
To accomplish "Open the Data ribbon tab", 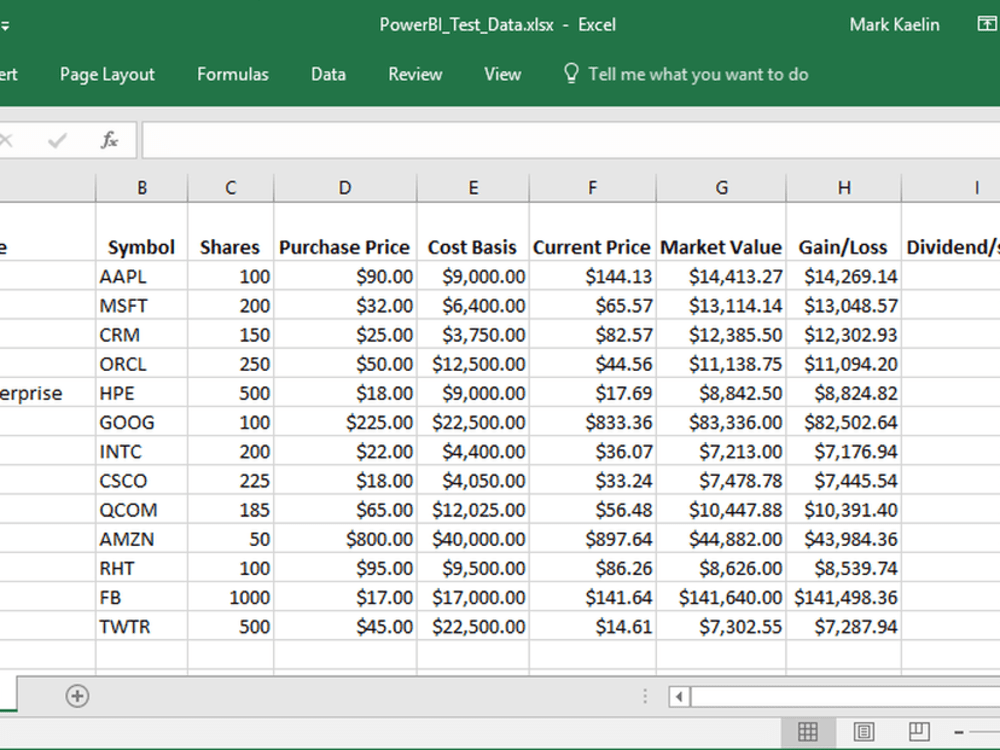I will pyautogui.click(x=328, y=75).
